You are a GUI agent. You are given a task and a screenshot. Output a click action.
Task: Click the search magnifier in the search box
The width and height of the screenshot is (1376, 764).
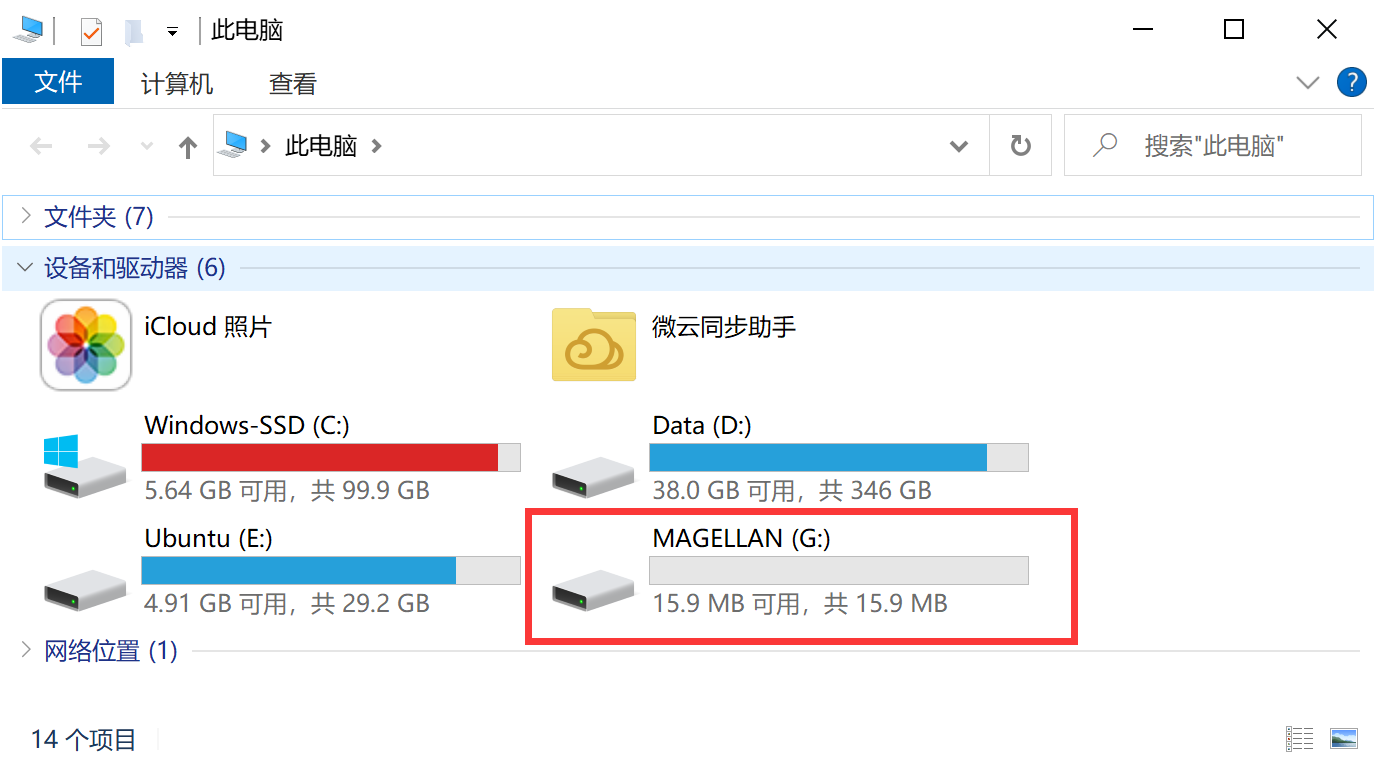click(x=1105, y=145)
